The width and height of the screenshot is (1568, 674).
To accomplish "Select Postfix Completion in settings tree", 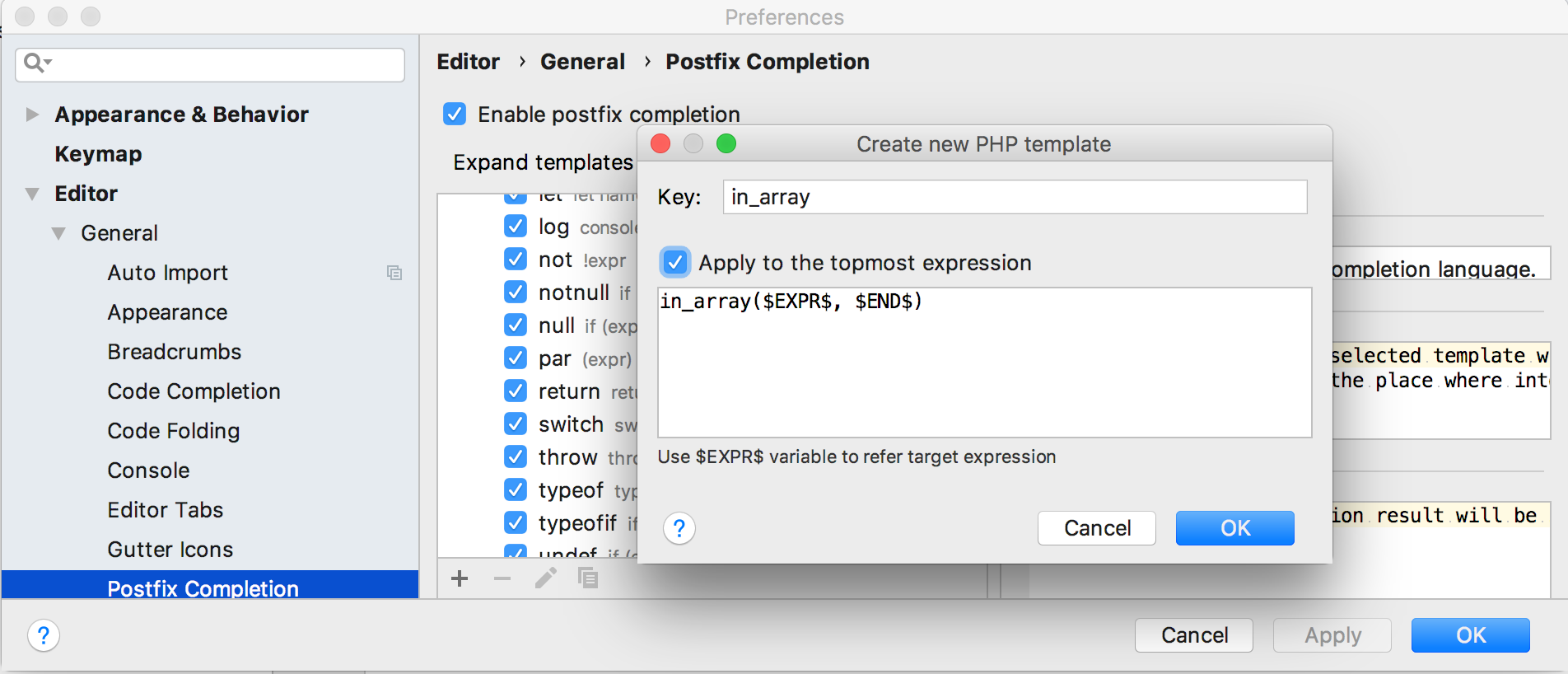I will (210, 585).
